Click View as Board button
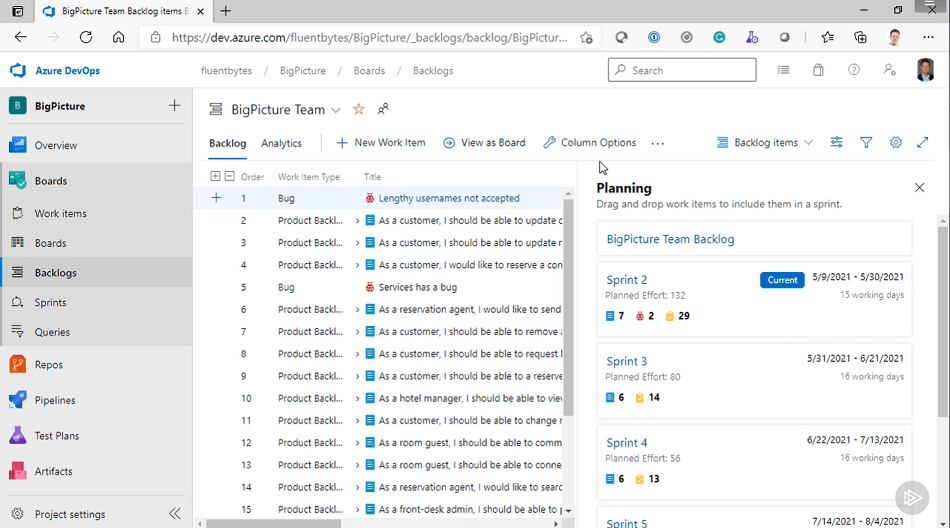 tap(484, 142)
